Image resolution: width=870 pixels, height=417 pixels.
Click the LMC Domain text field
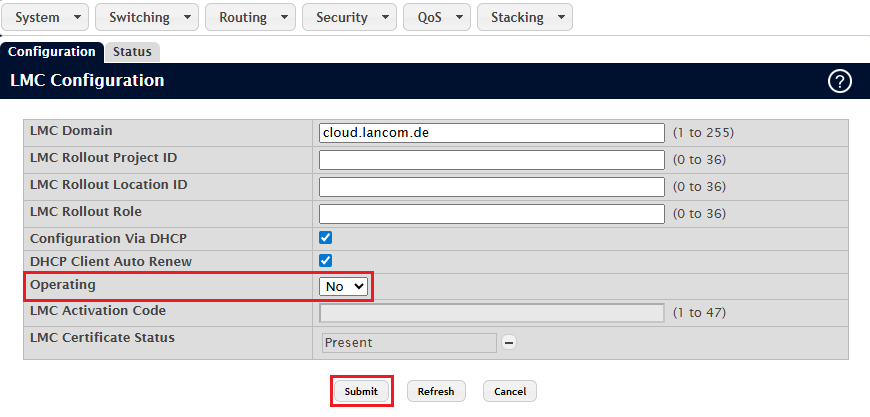tap(491, 133)
